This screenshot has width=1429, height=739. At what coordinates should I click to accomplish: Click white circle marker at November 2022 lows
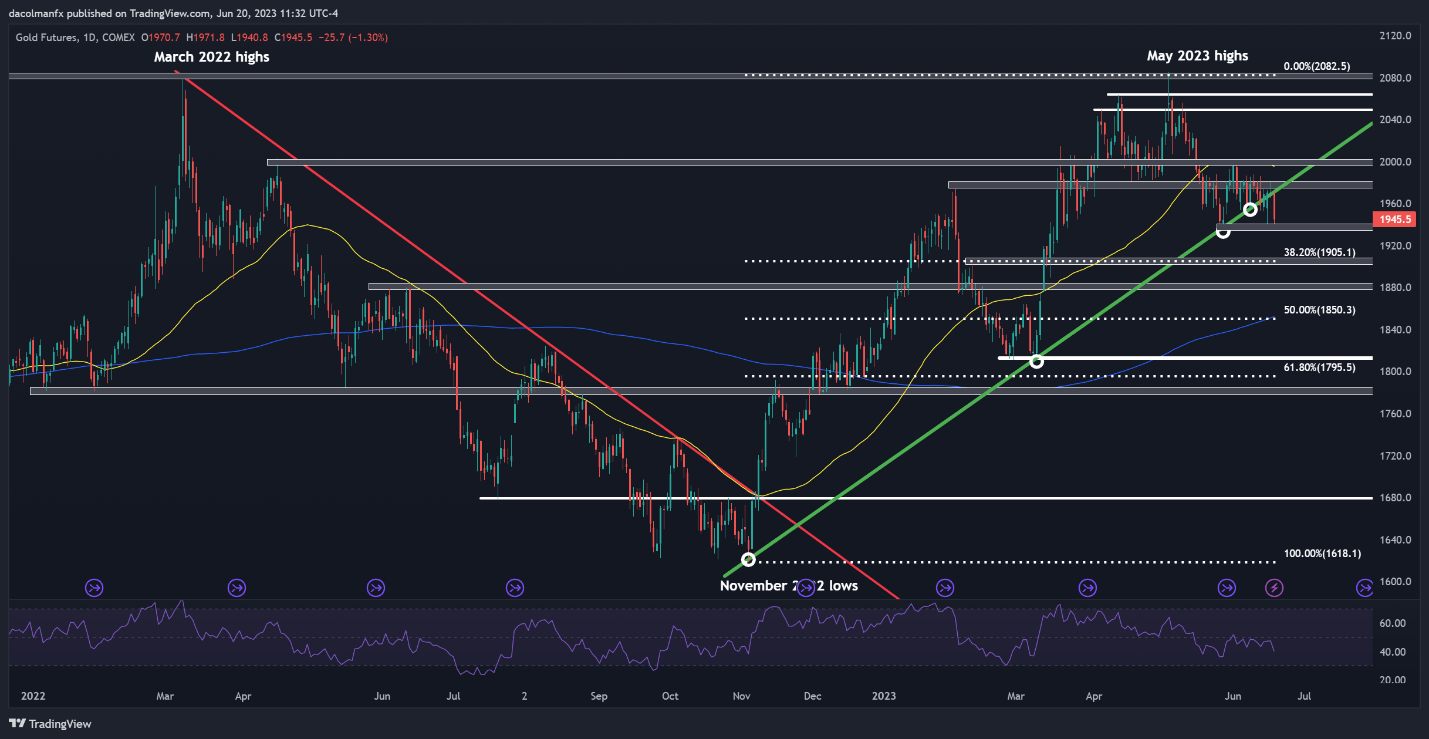click(x=748, y=559)
